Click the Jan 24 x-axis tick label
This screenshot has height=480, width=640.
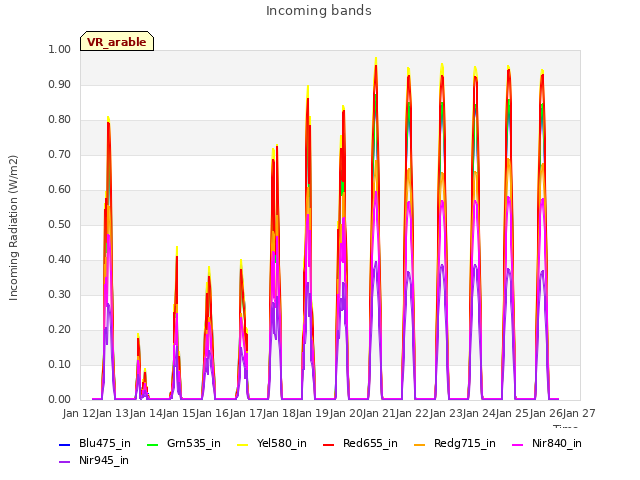[479, 413]
